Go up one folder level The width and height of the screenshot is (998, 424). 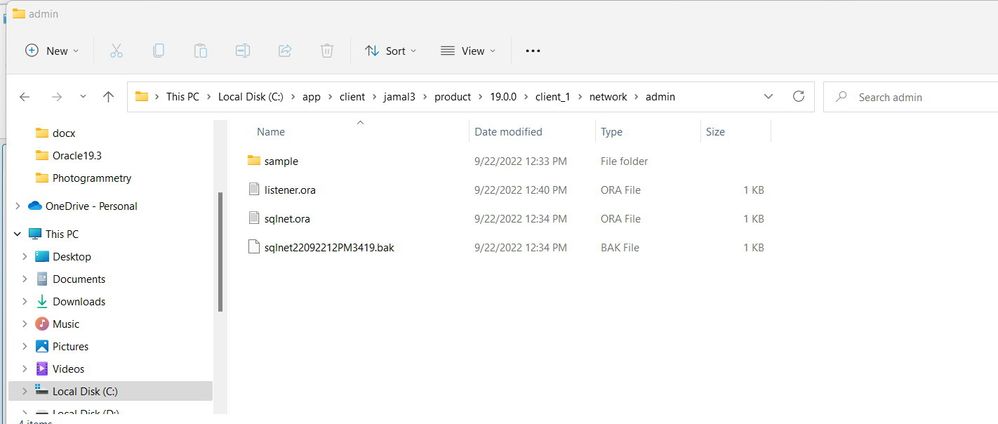108,97
